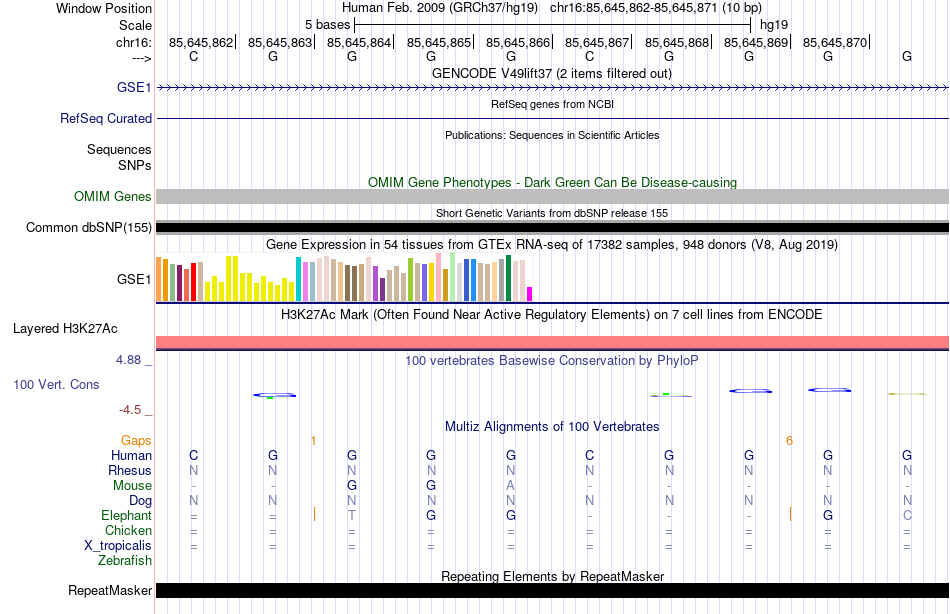Click Basewise Conservation by PhyloP title

click(x=552, y=361)
